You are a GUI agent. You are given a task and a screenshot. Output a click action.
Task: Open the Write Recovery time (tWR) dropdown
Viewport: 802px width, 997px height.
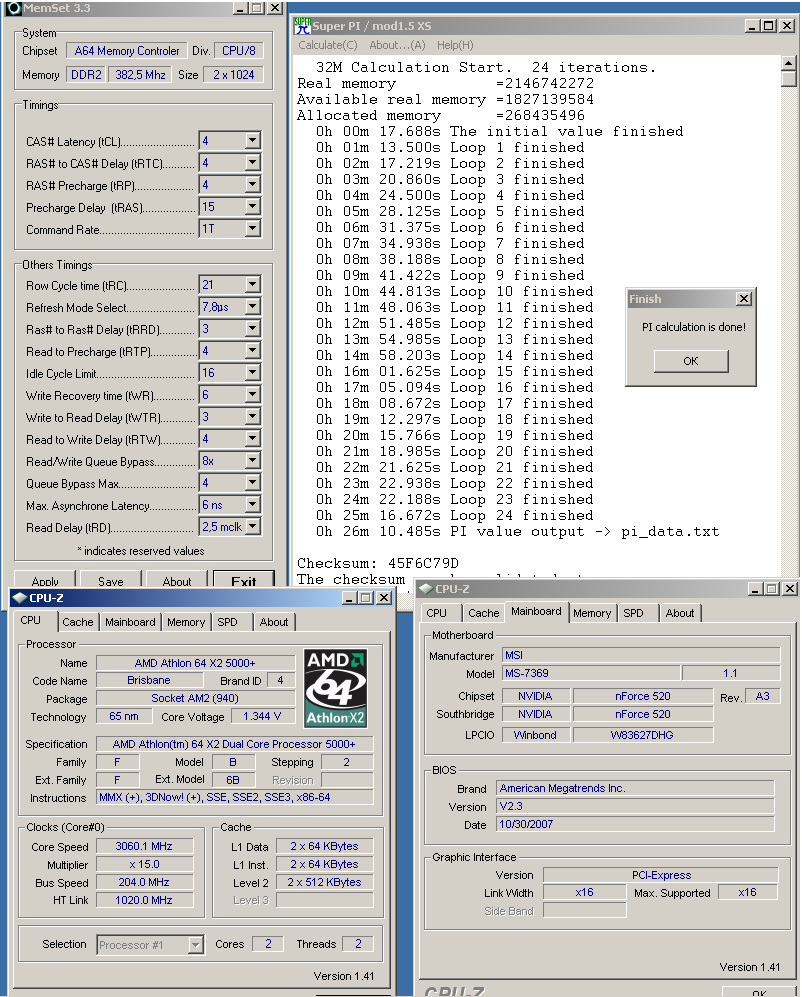(x=252, y=394)
